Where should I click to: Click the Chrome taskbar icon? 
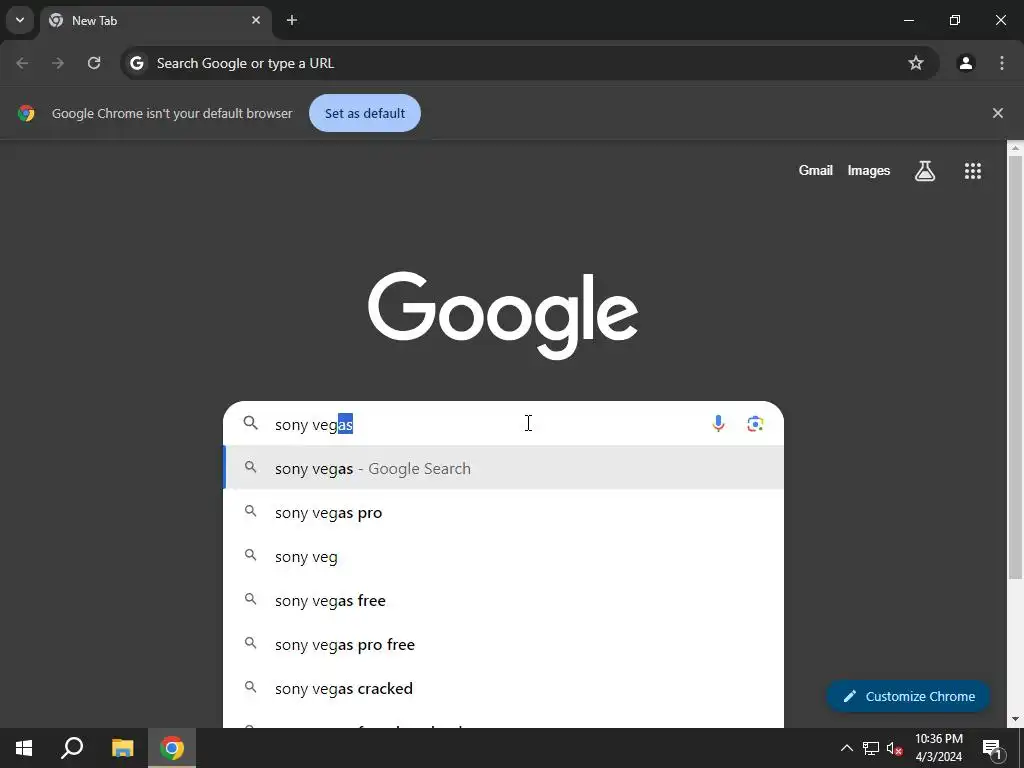click(172, 748)
